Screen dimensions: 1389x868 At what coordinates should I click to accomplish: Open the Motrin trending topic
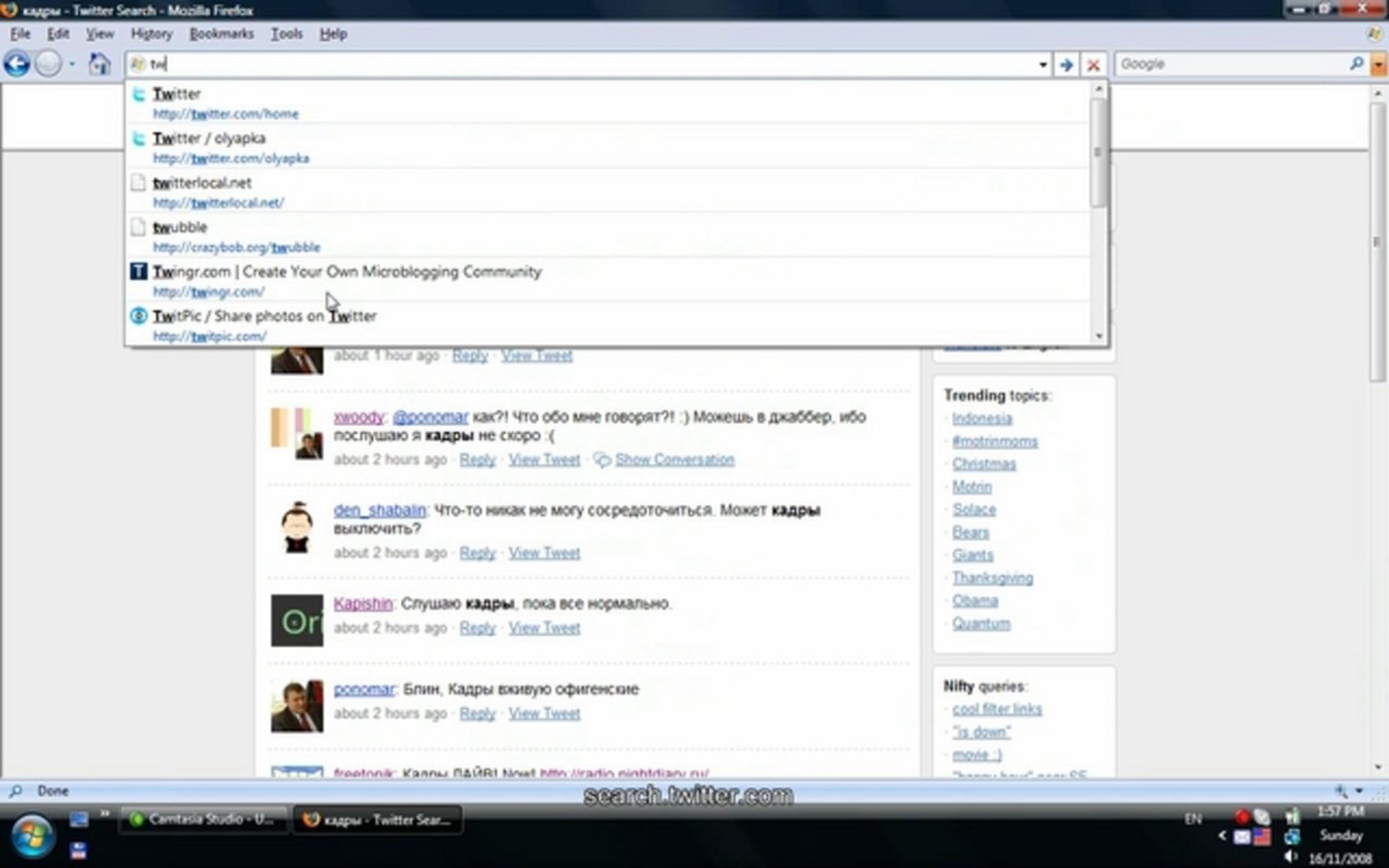(972, 487)
